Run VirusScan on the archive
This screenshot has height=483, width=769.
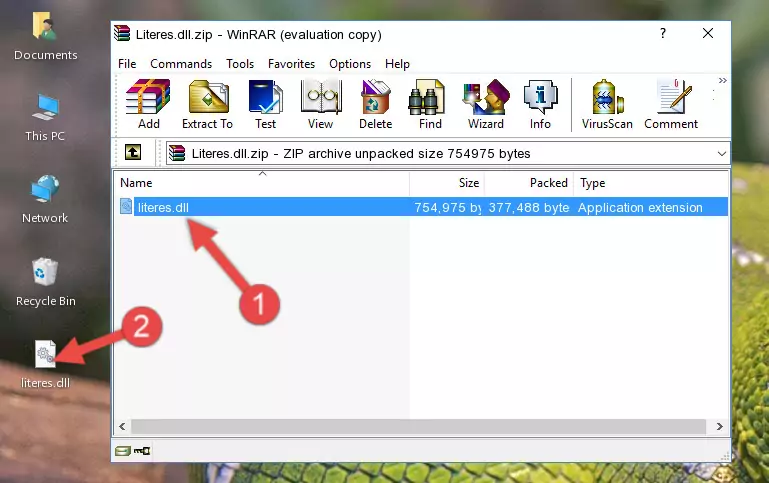pyautogui.click(x=607, y=104)
